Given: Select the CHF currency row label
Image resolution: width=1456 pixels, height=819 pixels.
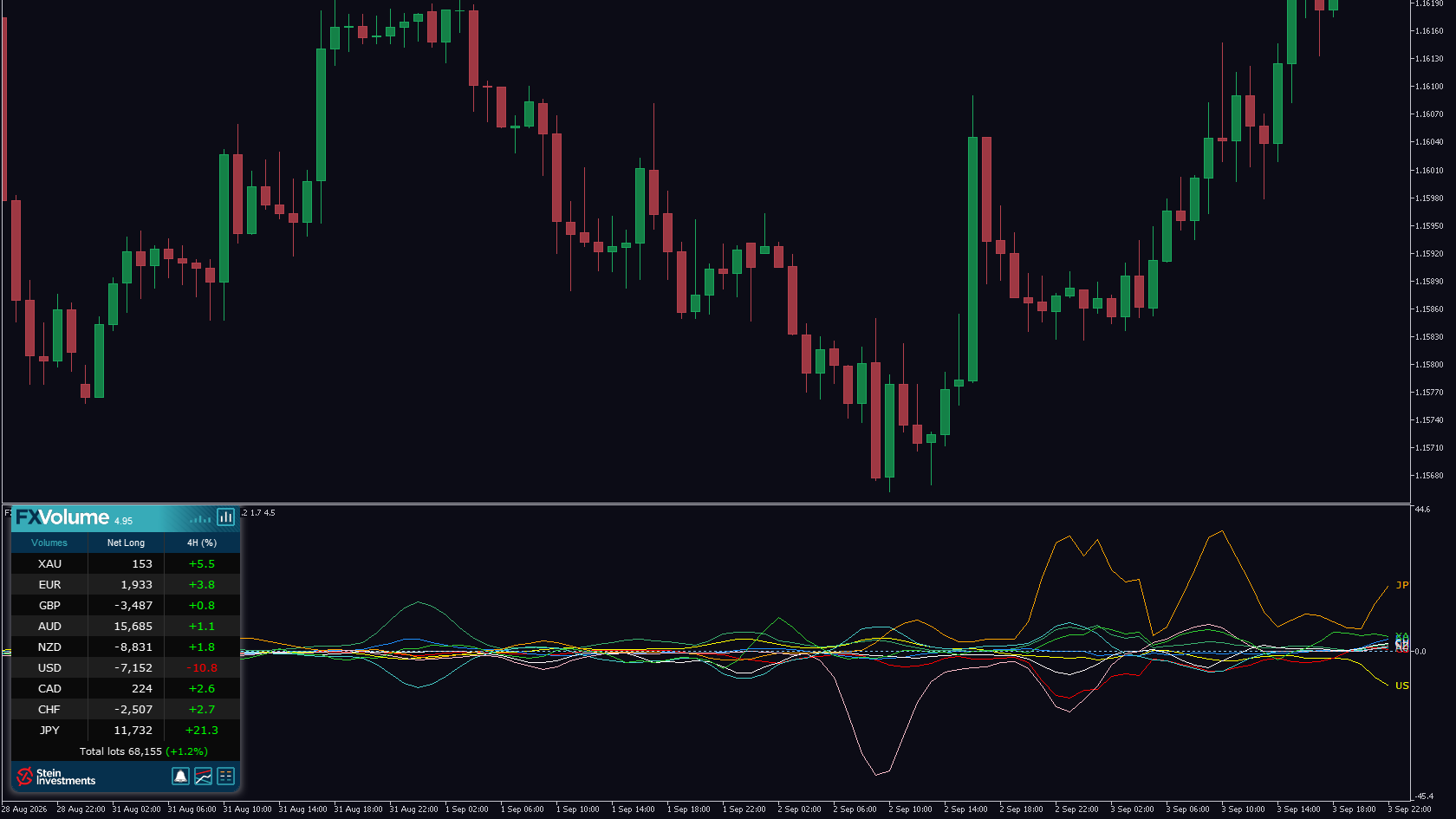Looking at the screenshot, I should click(x=50, y=710).
